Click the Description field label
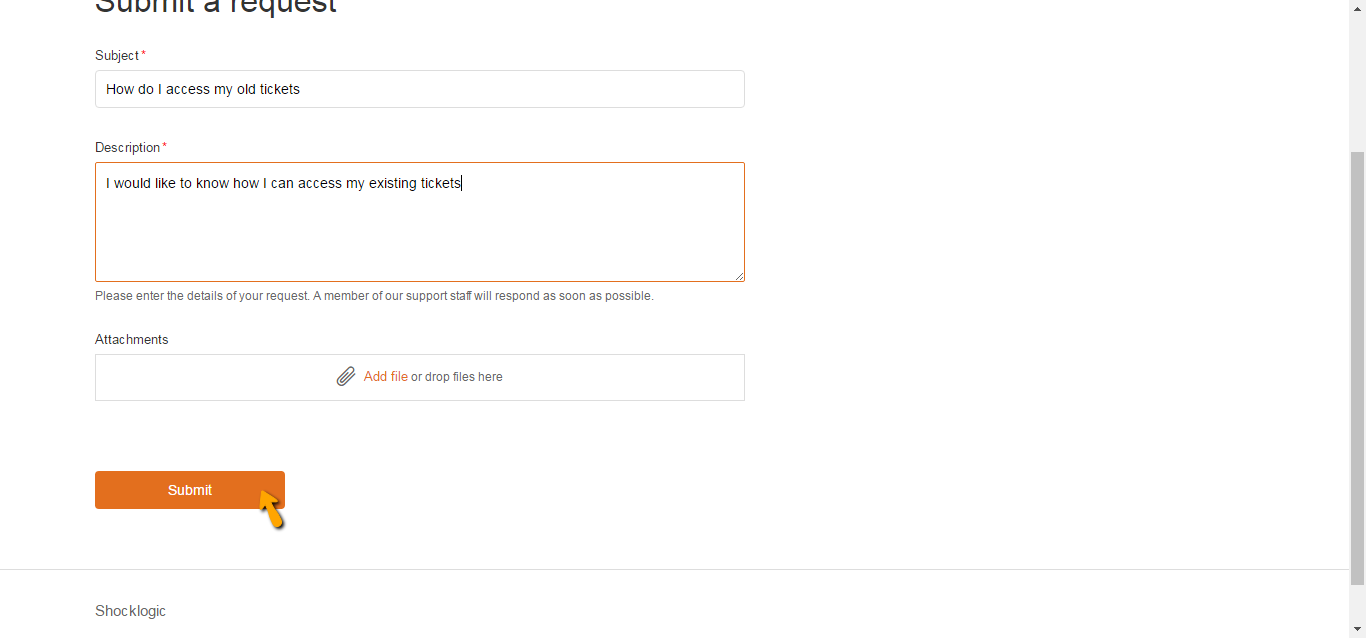This screenshot has height=638, width=1366. [127, 147]
